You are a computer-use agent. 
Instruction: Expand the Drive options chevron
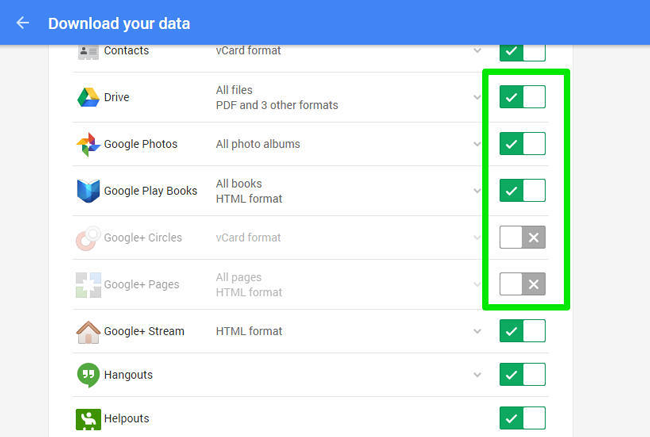[477, 97]
